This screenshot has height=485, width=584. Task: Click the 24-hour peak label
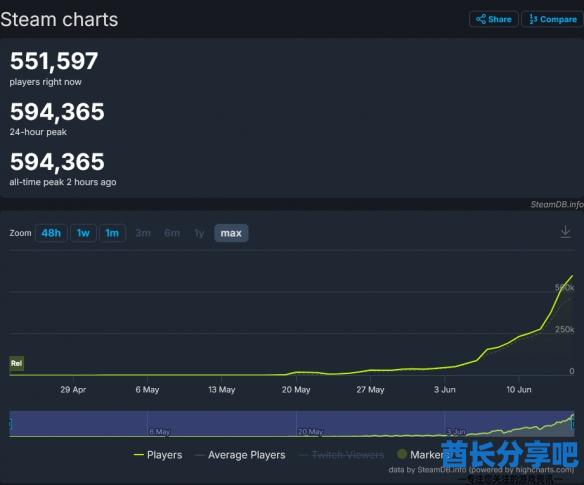[38, 132]
